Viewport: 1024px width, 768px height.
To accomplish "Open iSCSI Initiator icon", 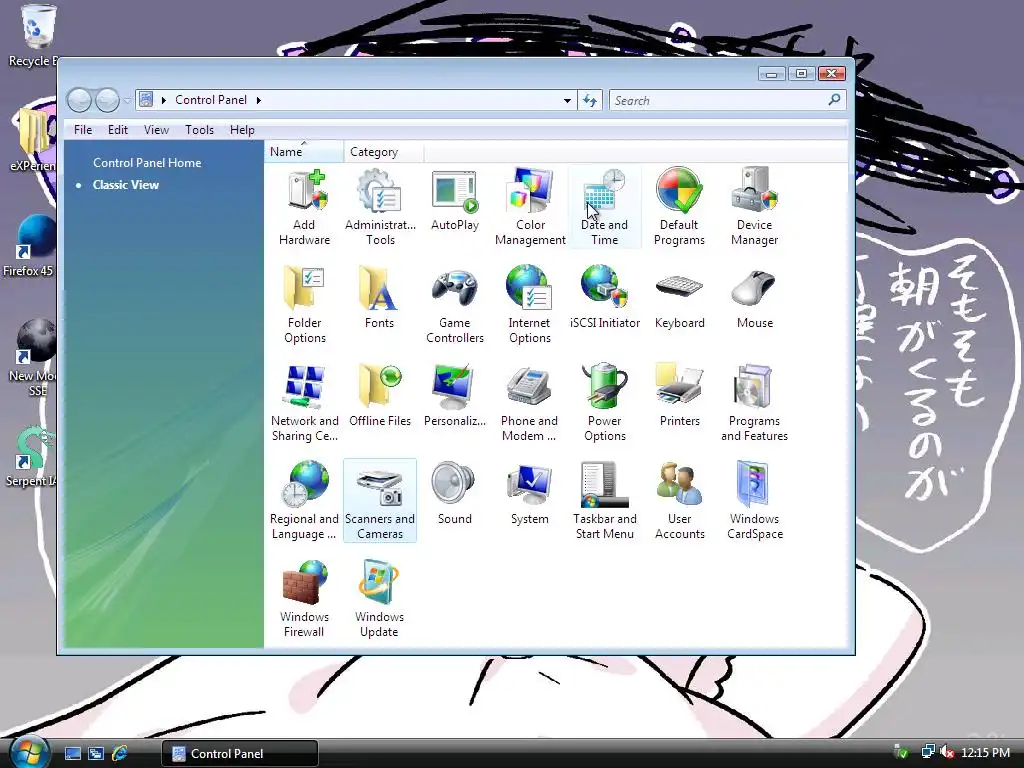I will [x=605, y=298].
